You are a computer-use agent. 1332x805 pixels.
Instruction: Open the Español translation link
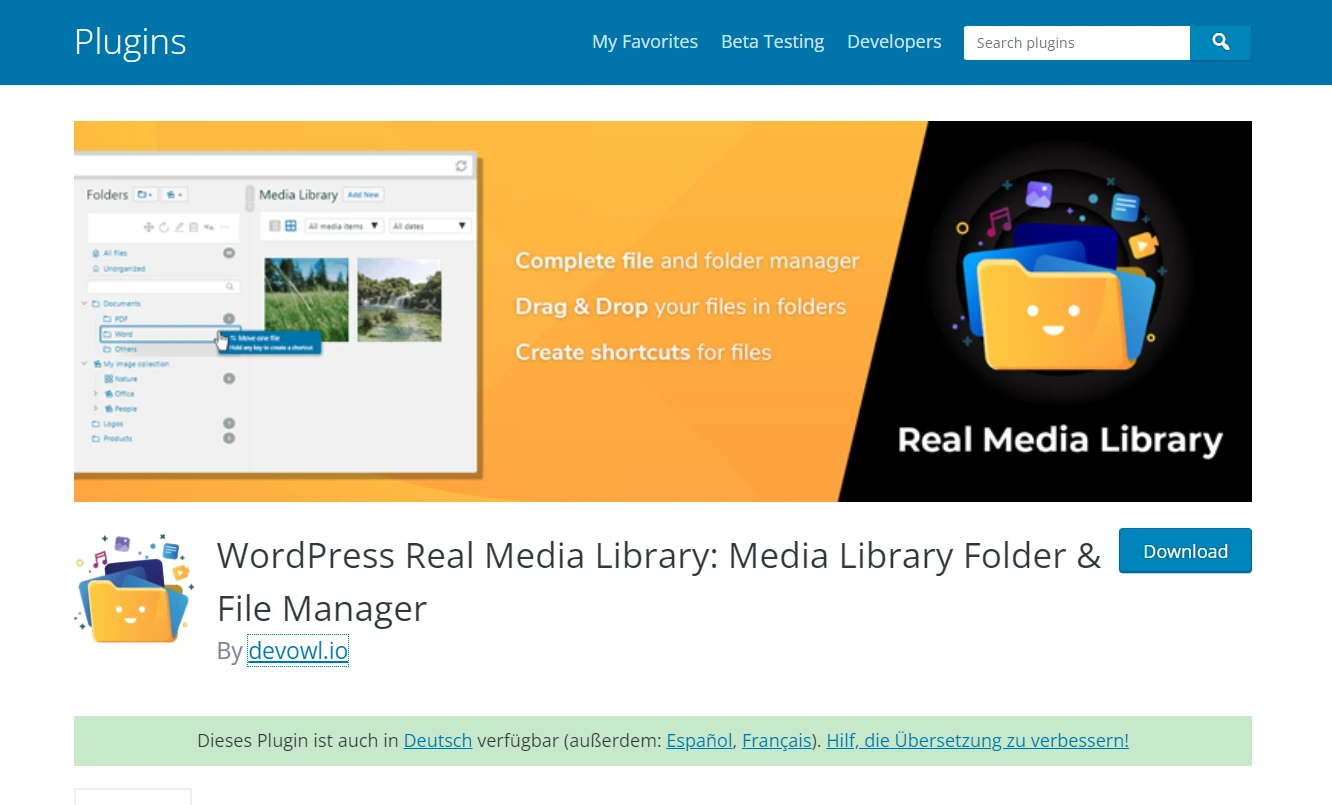699,741
